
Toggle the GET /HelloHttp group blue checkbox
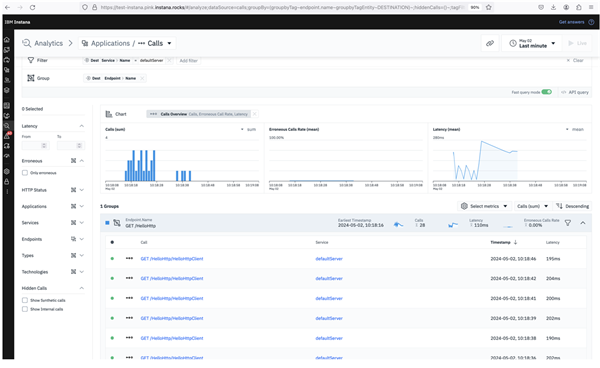pos(108,223)
